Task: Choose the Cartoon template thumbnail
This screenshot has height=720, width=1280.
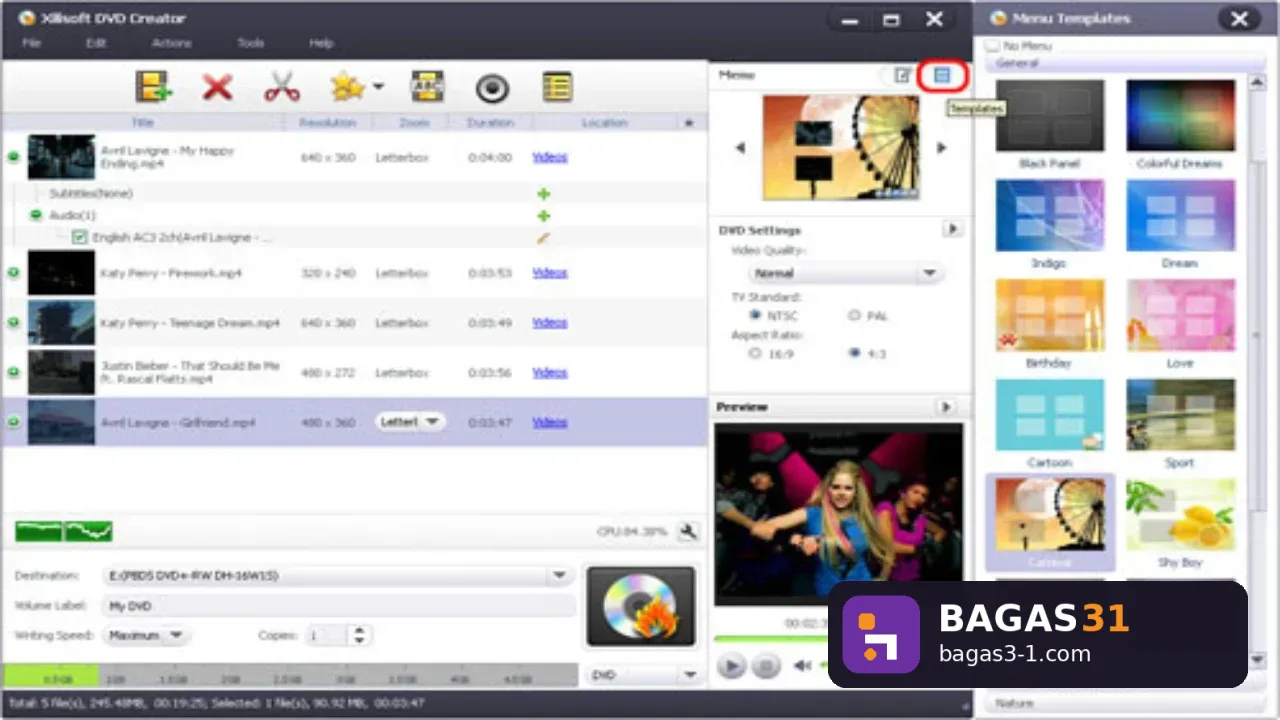Action: tap(1050, 415)
